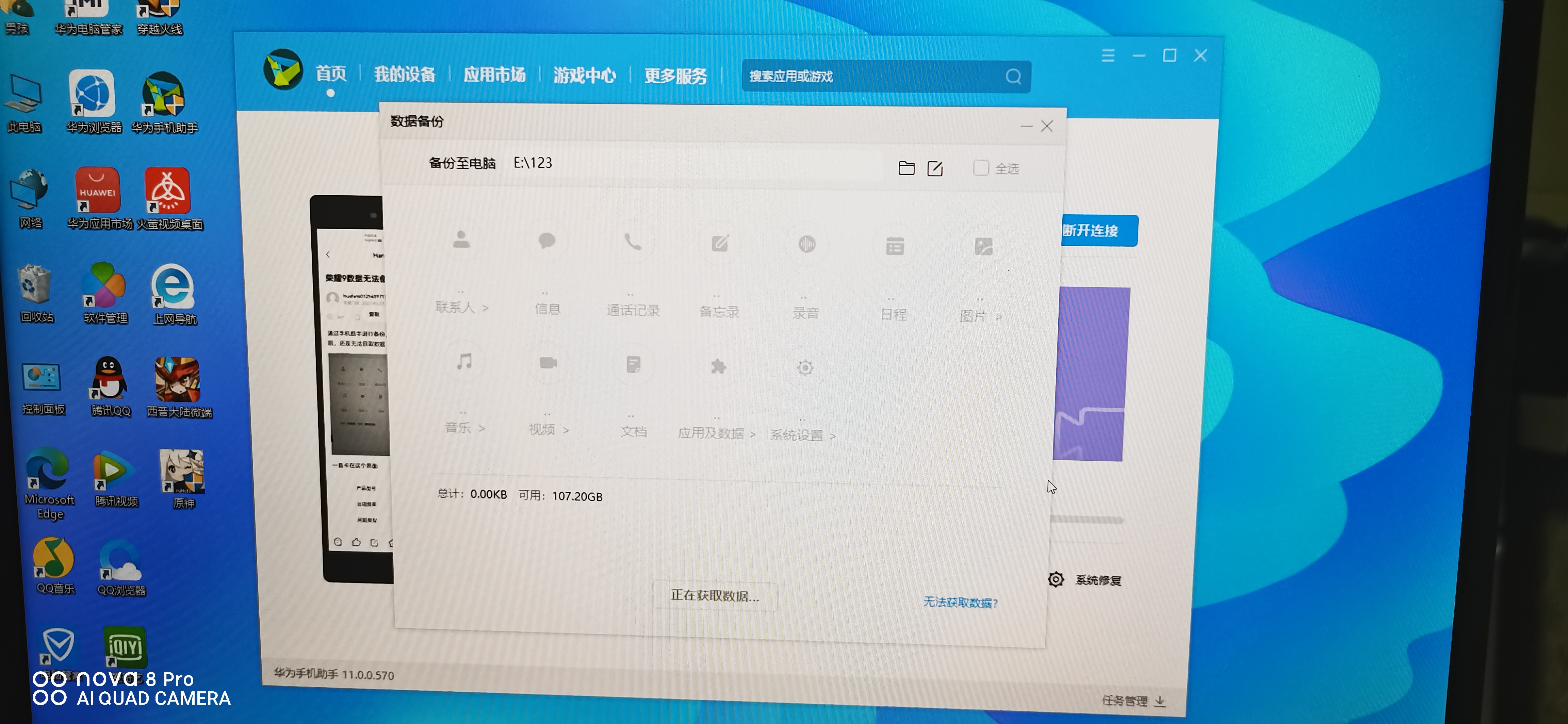
Task: Select the video (视频) backup icon
Action: (549, 363)
